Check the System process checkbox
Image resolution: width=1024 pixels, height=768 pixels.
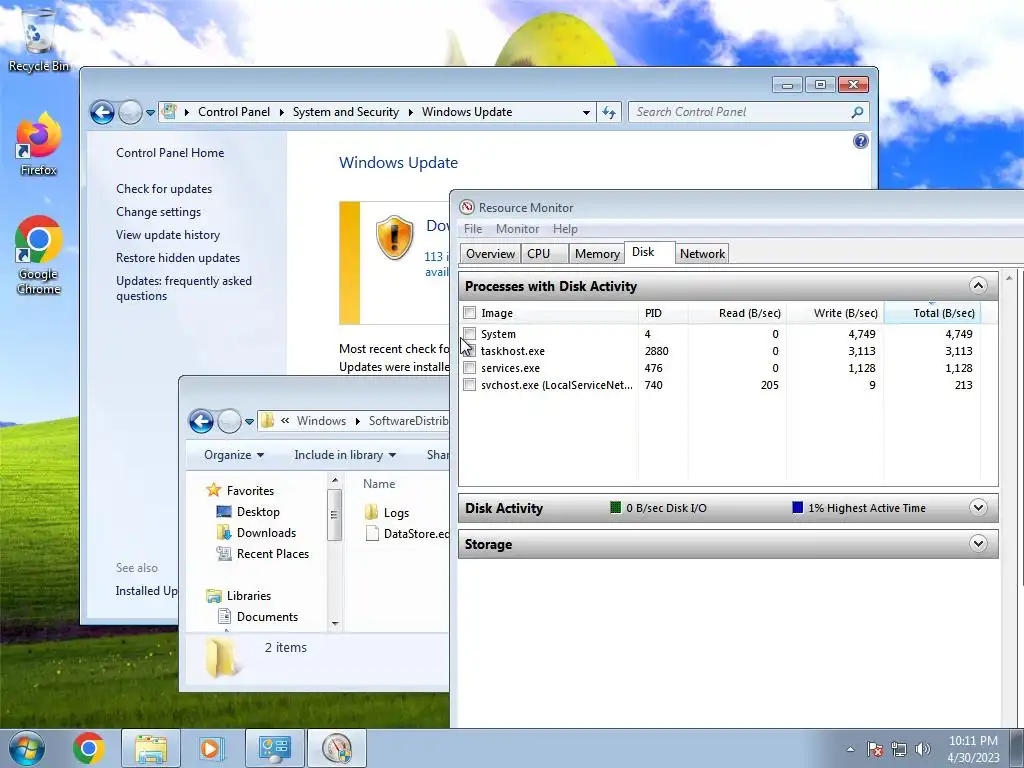pos(470,334)
